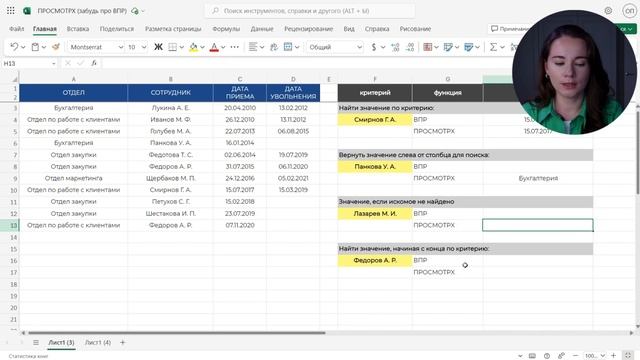Switch to Данные ribbon tab

(262, 29)
